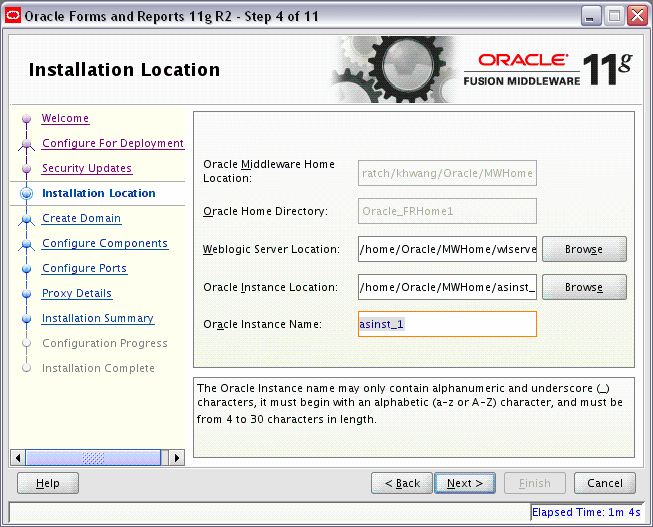This screenshot has width=653, height=527.
Task: Click the Oracle Home Directory field
Action: pos(447,211)
